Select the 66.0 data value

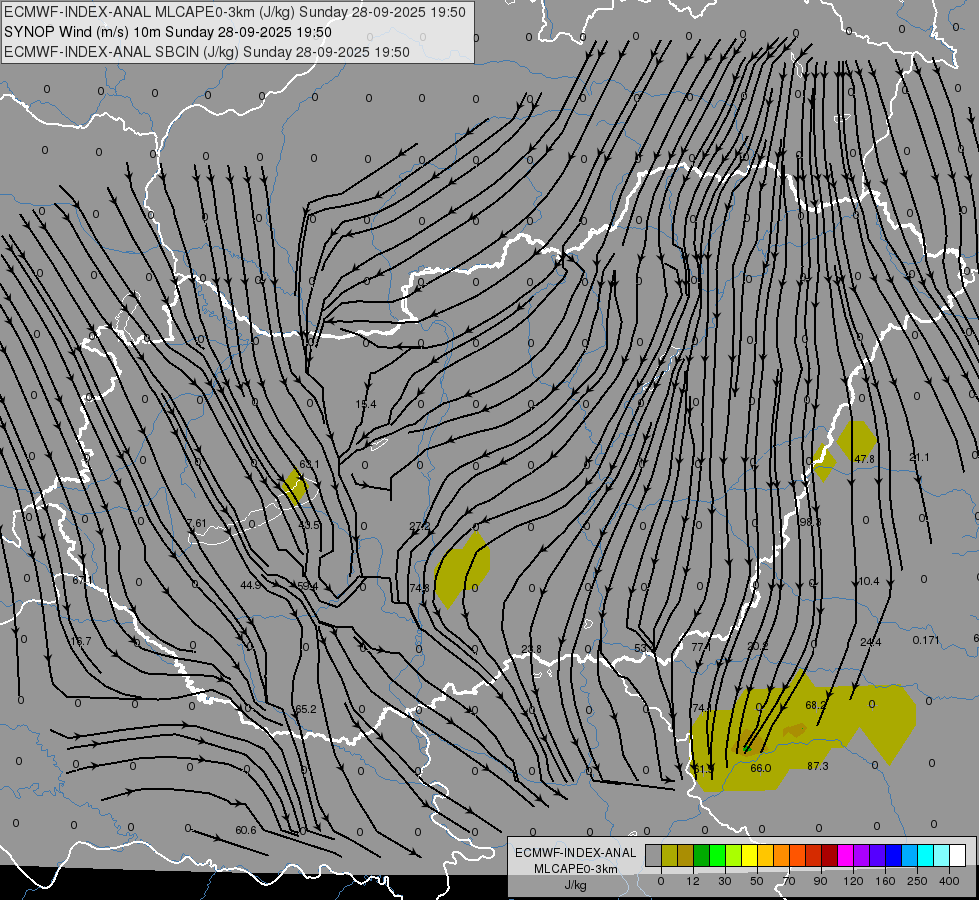click(760, 768)
